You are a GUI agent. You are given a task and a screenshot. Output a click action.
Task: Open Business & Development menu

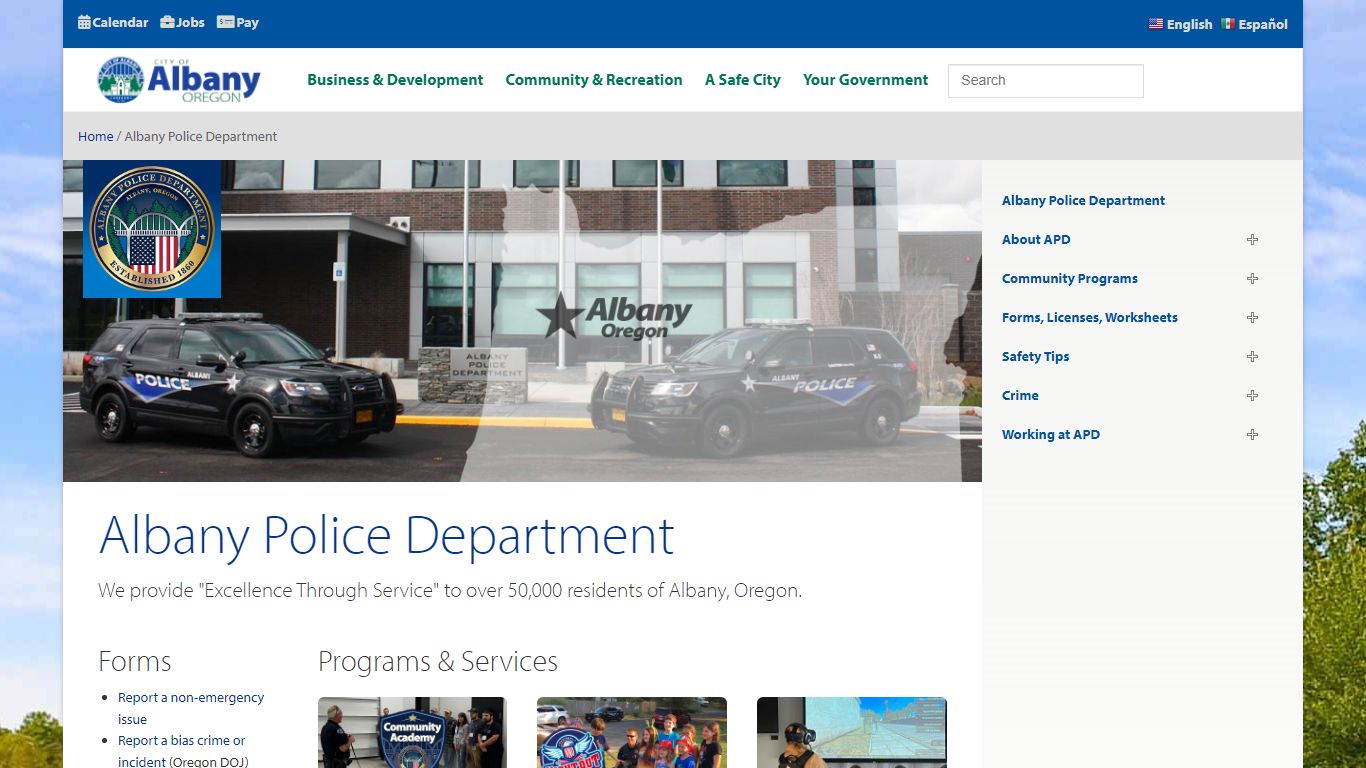point(395,80)
